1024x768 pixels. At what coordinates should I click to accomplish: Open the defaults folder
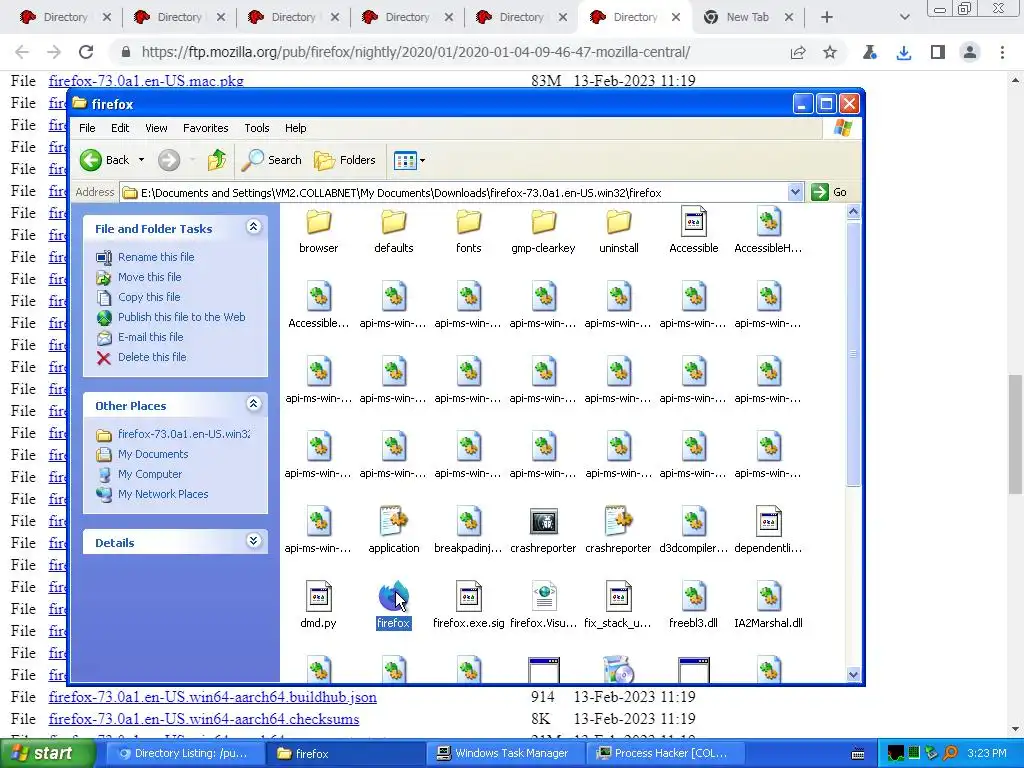[x=394, y=222]
